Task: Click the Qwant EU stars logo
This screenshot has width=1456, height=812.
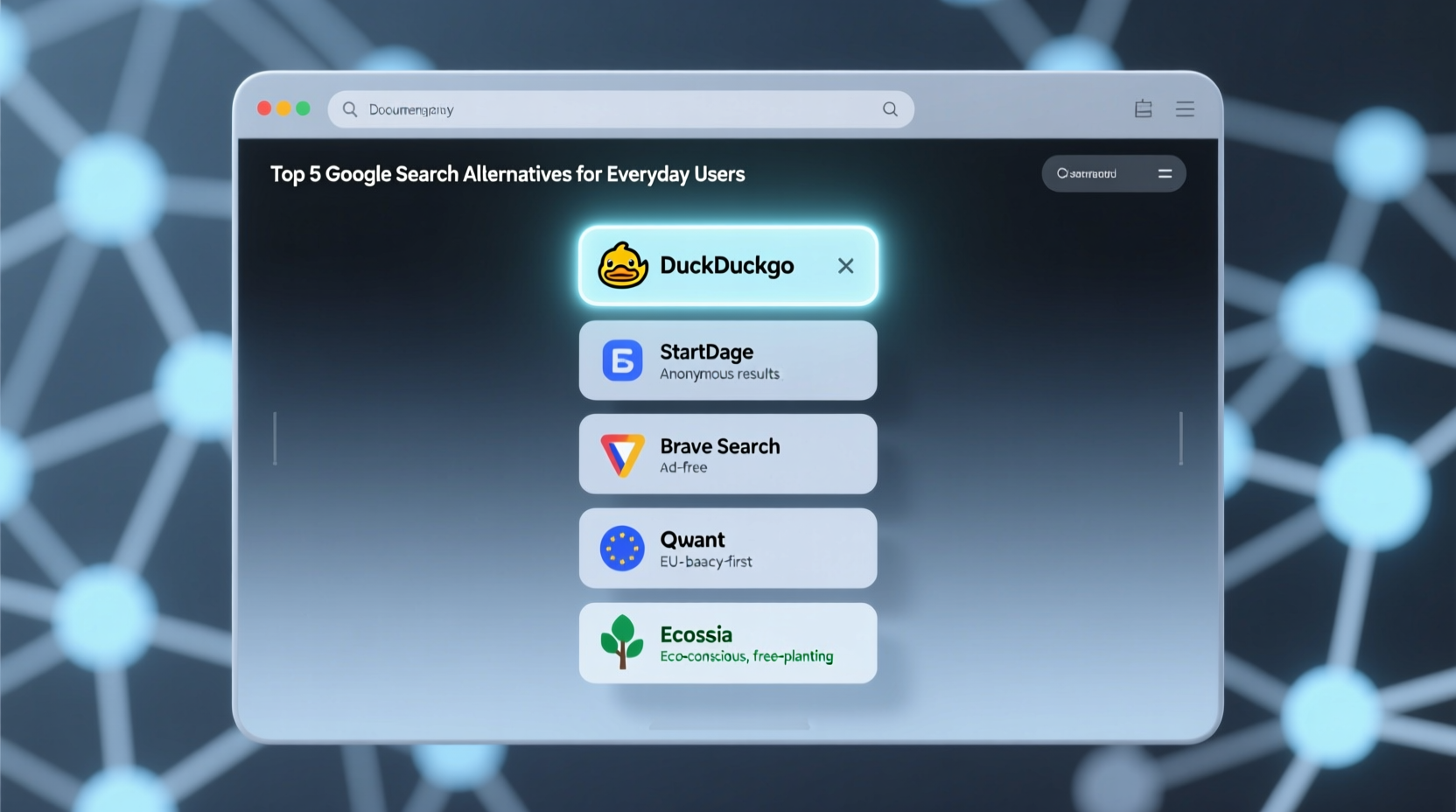Action: (x=622, y=549)
